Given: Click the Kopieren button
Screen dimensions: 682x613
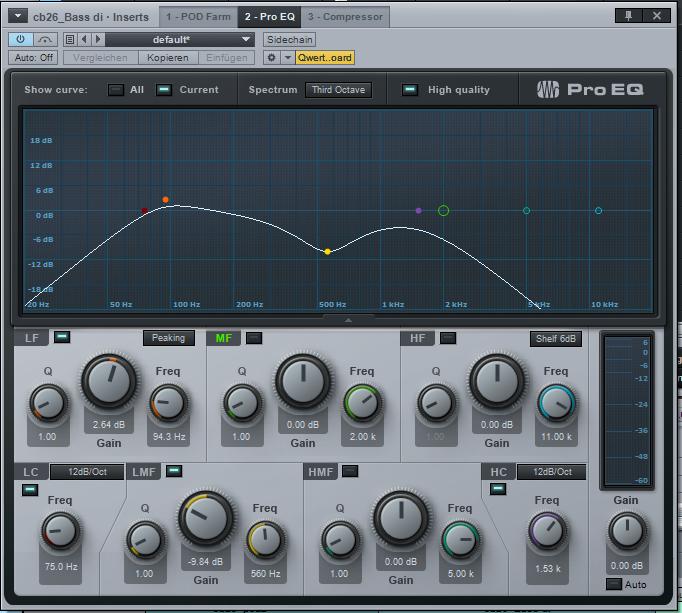Looking at the screenshot, I should coord(168,57).
